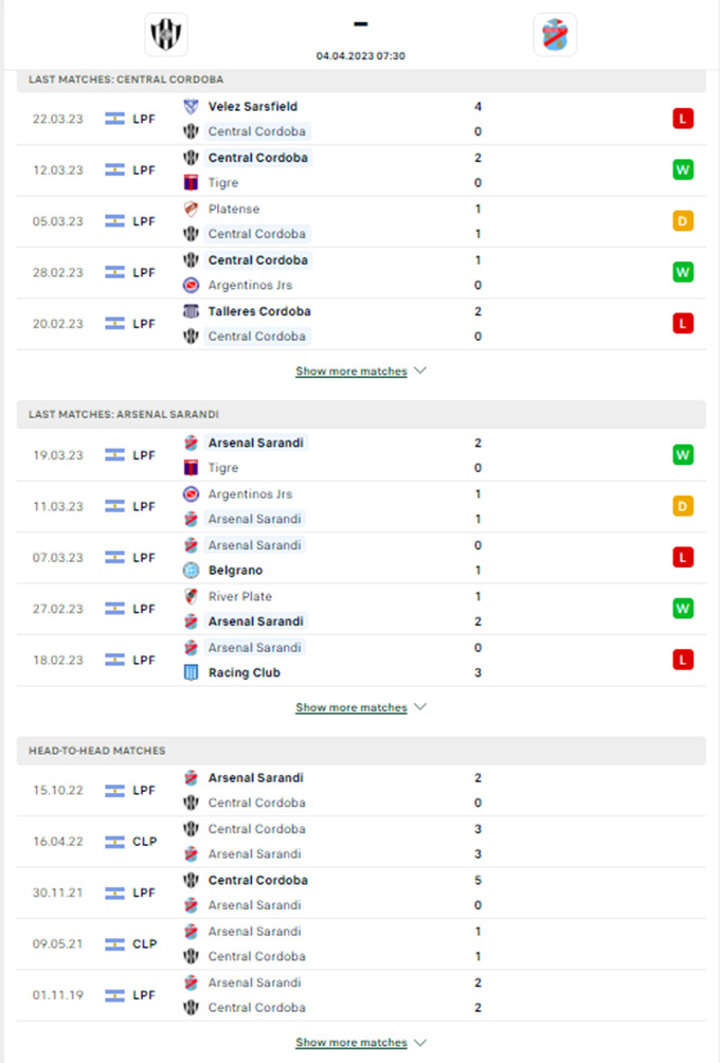
Task: Click Velez Sarsfield team logo
Action: click(191, 106)
